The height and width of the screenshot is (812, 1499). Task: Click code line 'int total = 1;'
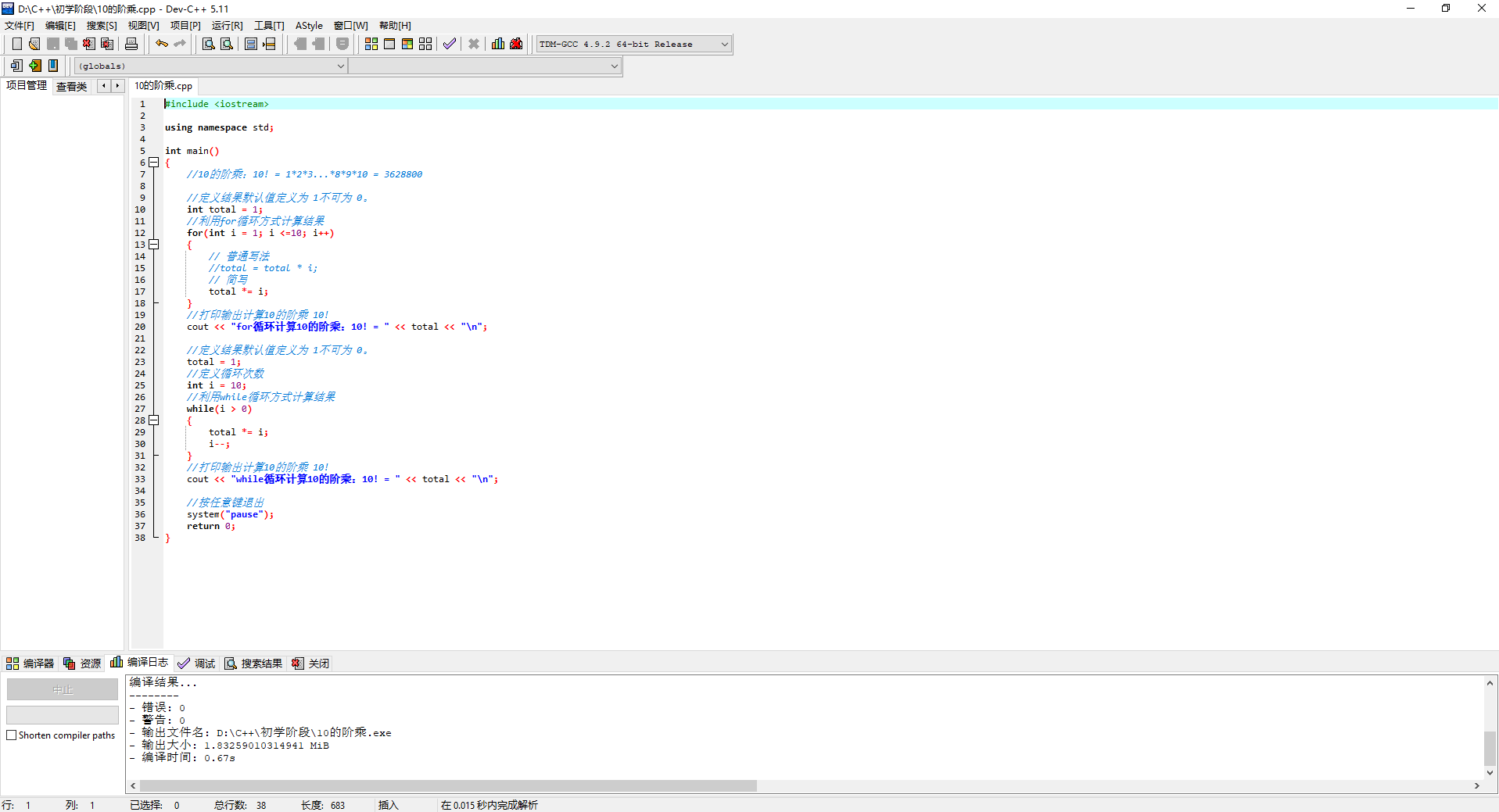click(x=224, y=209)
